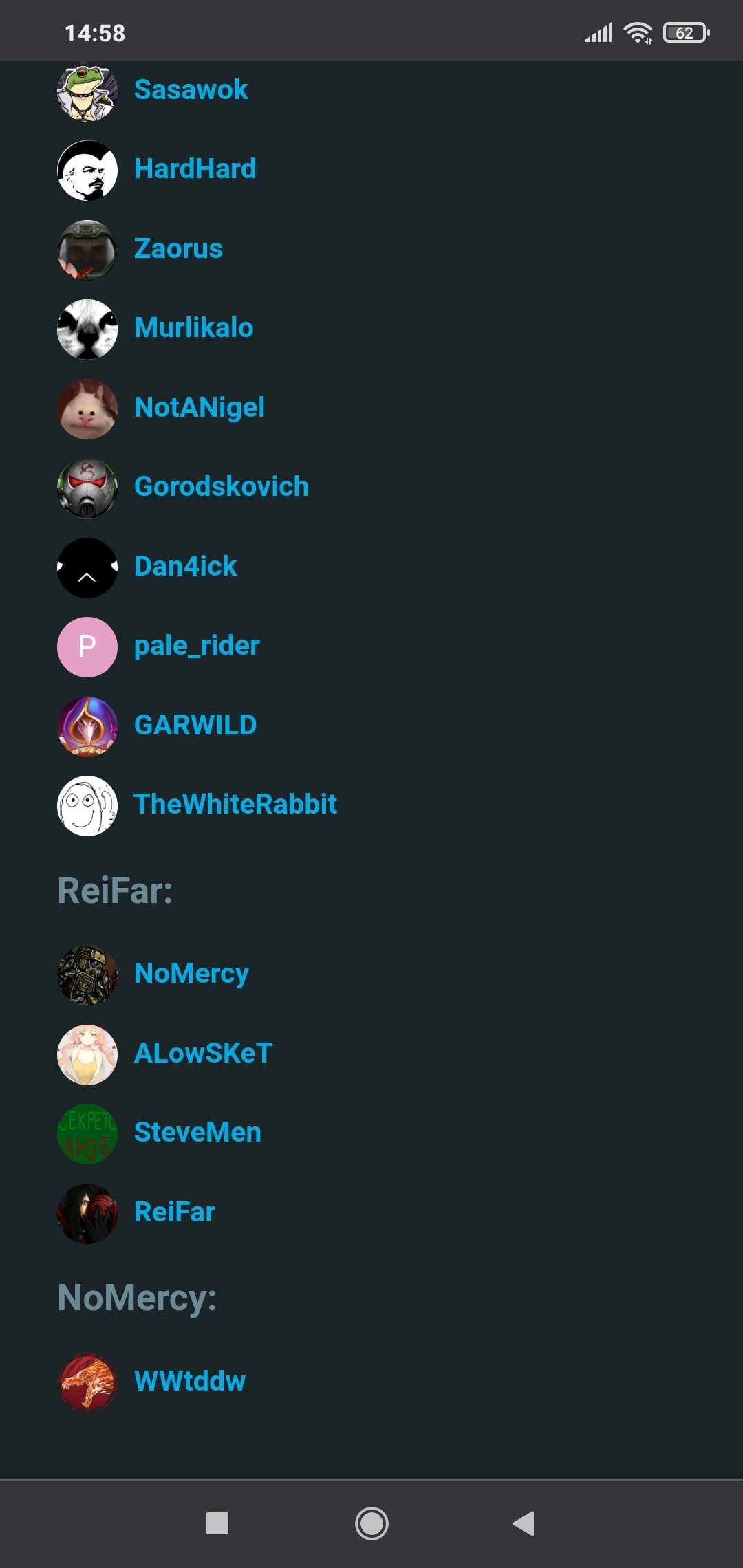Tap Sasawok's frog avatar
The height and width of the screenshot is (1568, 743).
[x=87, y=91]
